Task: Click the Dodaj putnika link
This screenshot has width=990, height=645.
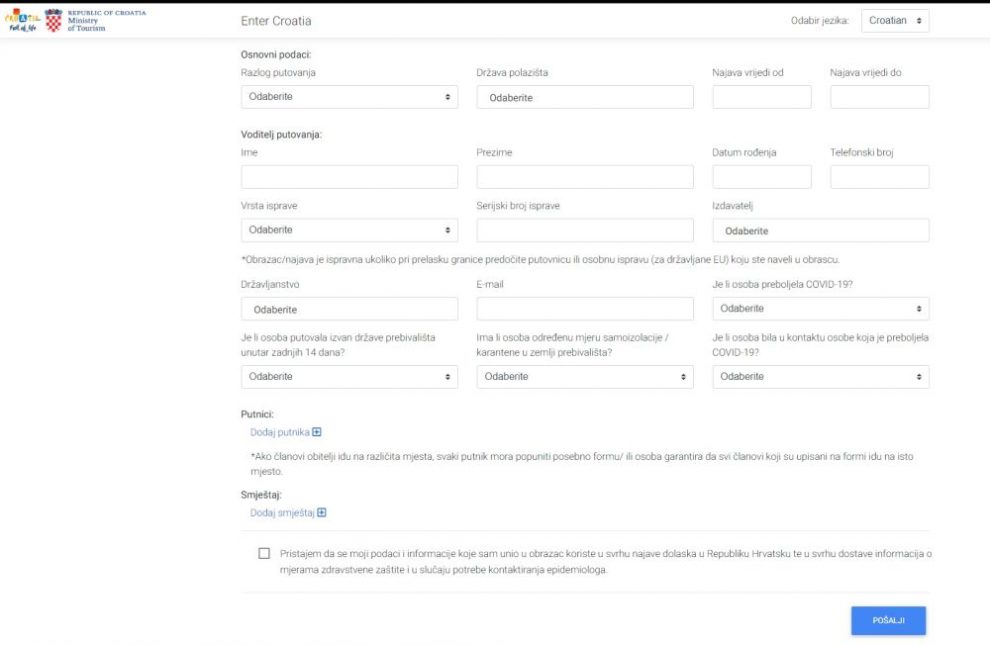Action: (x=279, y=432)
